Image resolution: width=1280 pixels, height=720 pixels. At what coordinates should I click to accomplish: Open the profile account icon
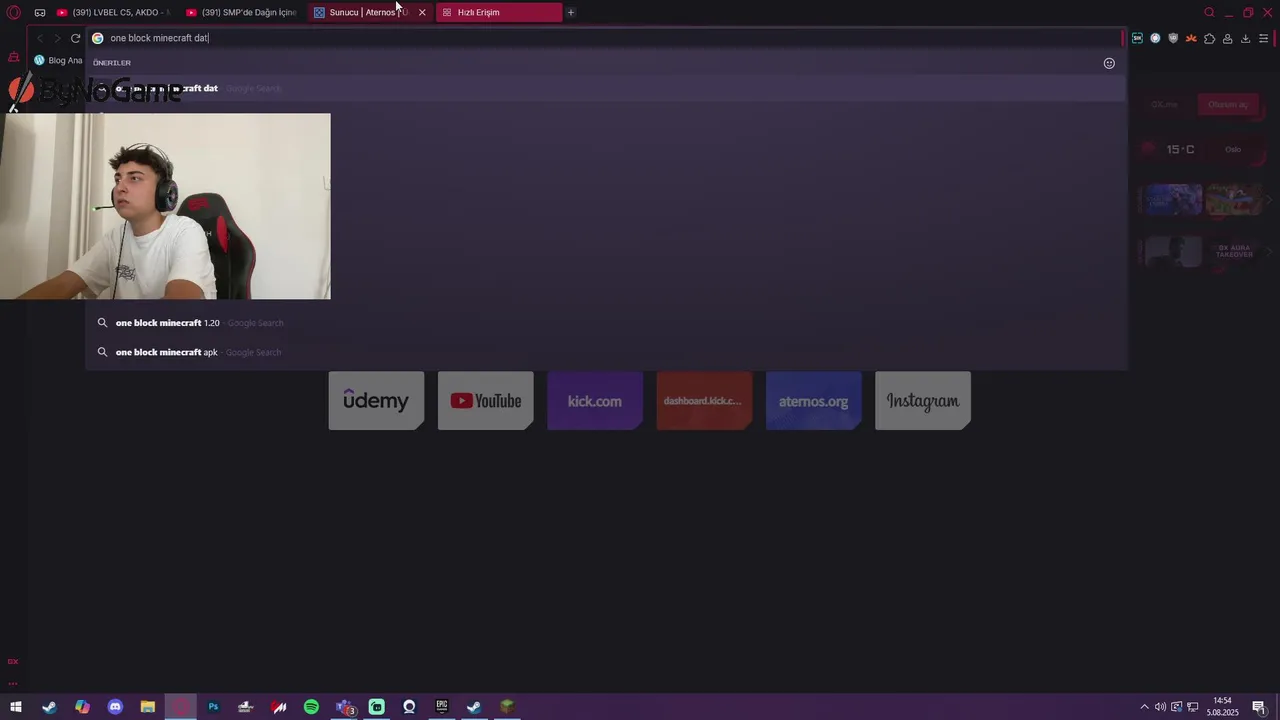tap(1227, 38)
